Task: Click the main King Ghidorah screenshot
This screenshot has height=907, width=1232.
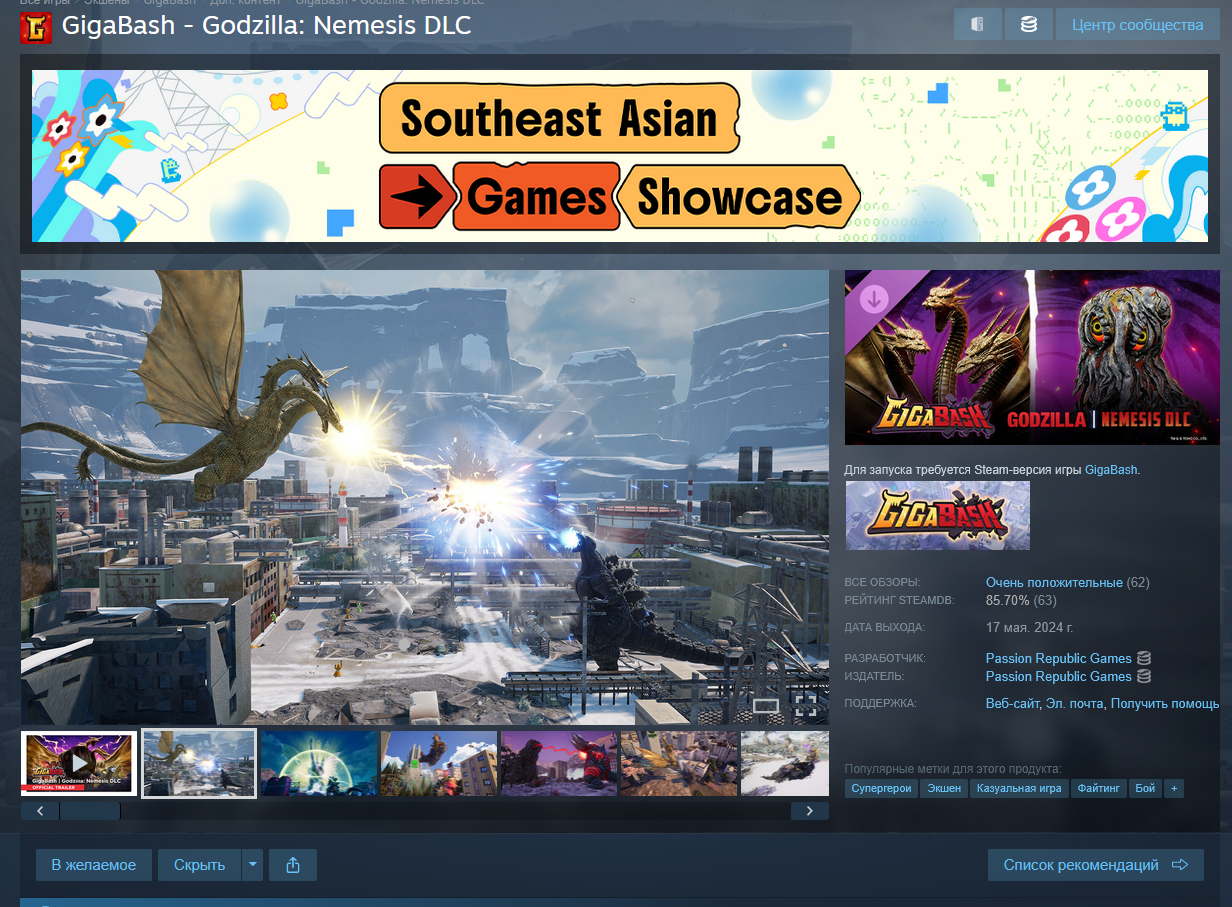Action: pos(425,497)
